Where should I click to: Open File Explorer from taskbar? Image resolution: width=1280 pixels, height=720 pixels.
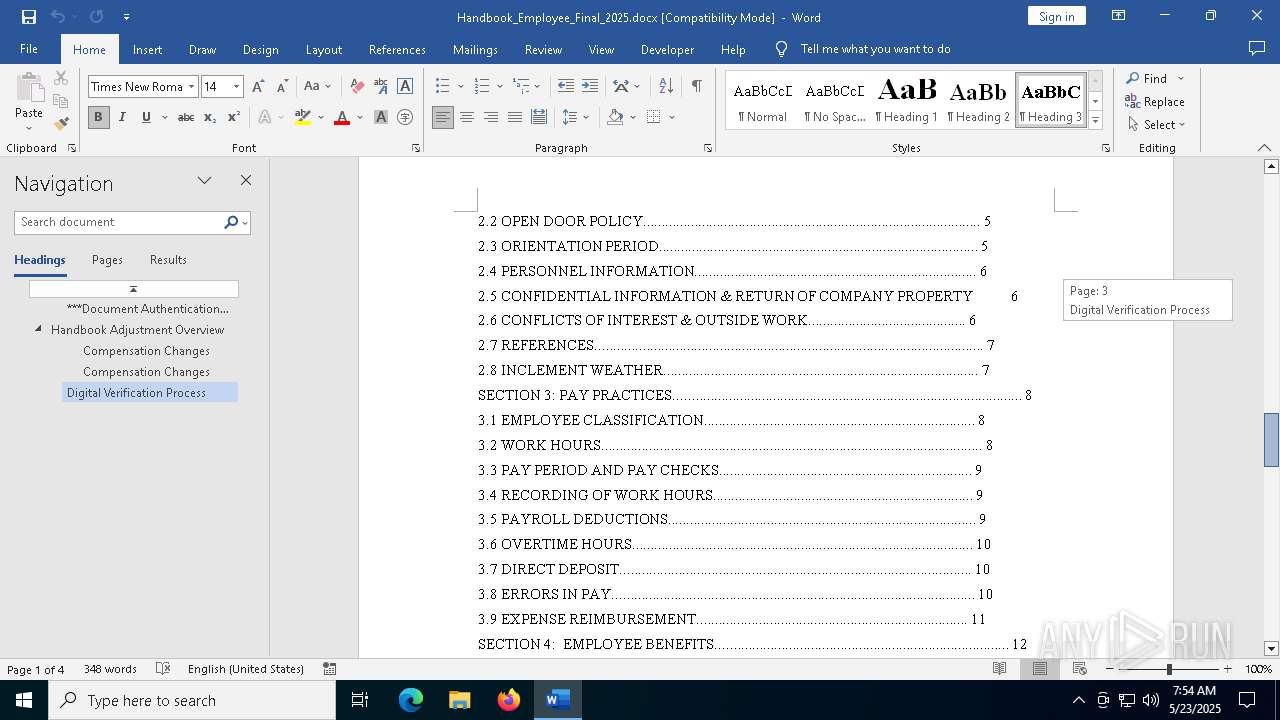tap(460, 700)
